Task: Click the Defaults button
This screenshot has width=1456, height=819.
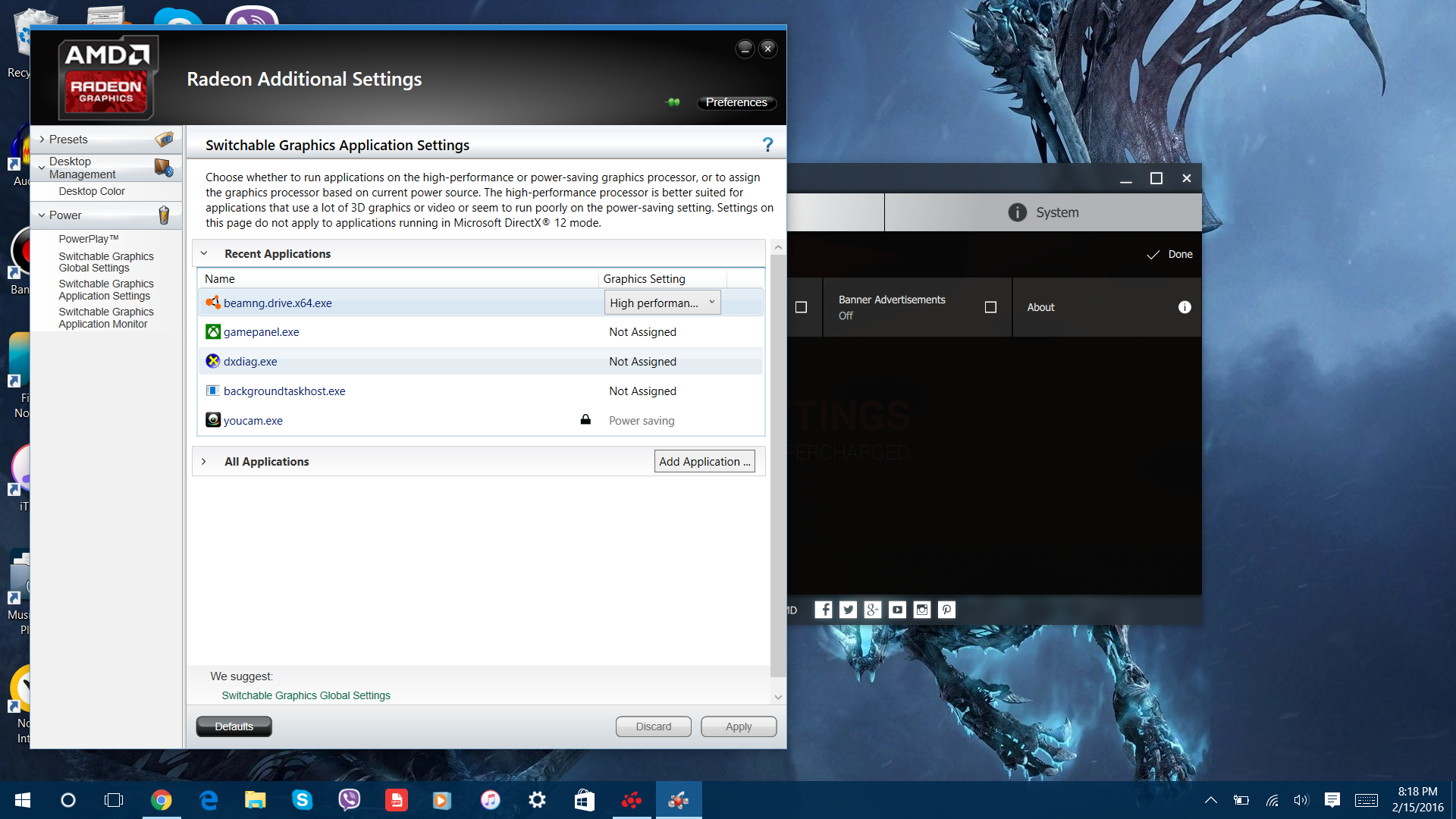Action: pos(234,726)
